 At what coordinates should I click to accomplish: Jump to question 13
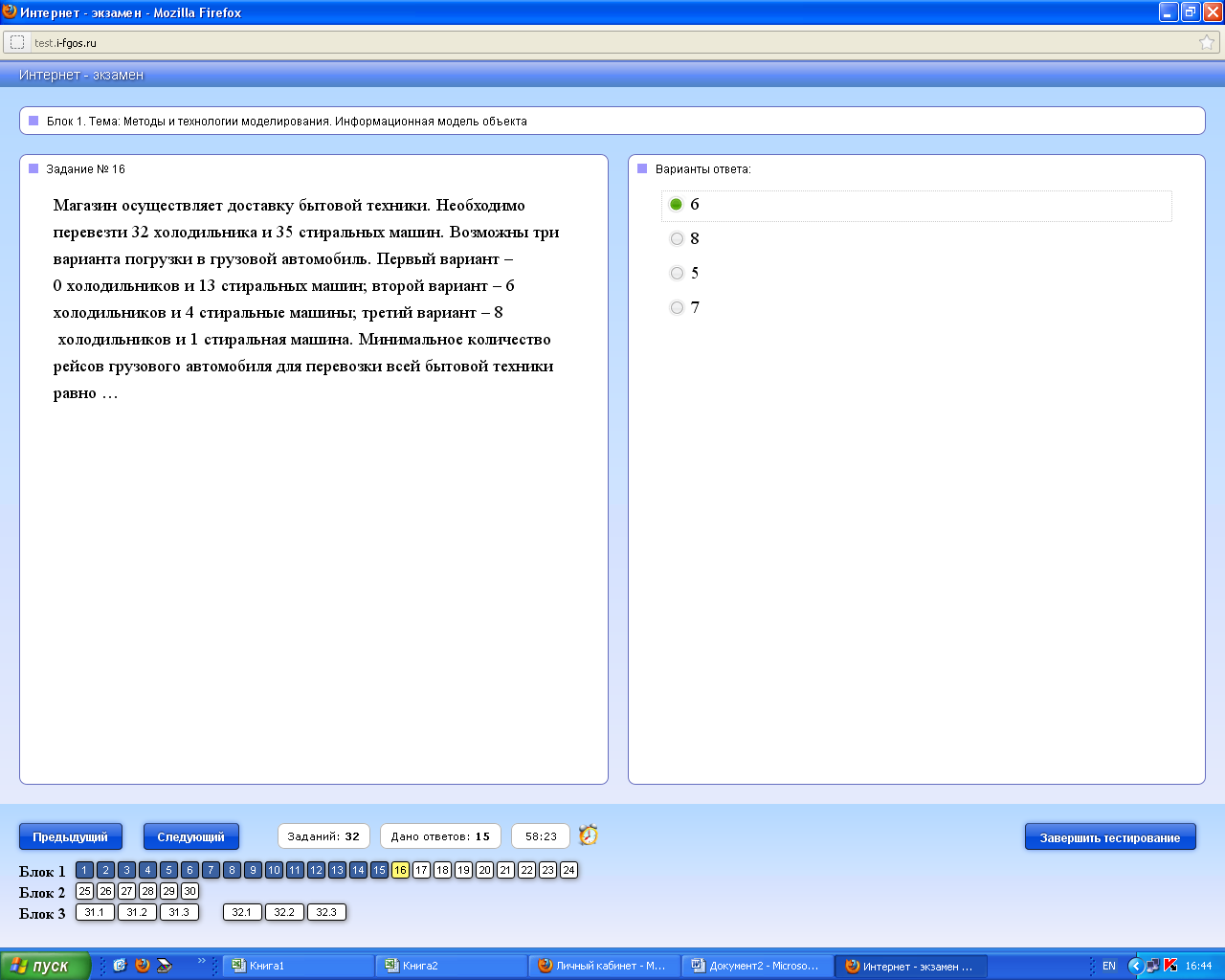pos(337,870)
